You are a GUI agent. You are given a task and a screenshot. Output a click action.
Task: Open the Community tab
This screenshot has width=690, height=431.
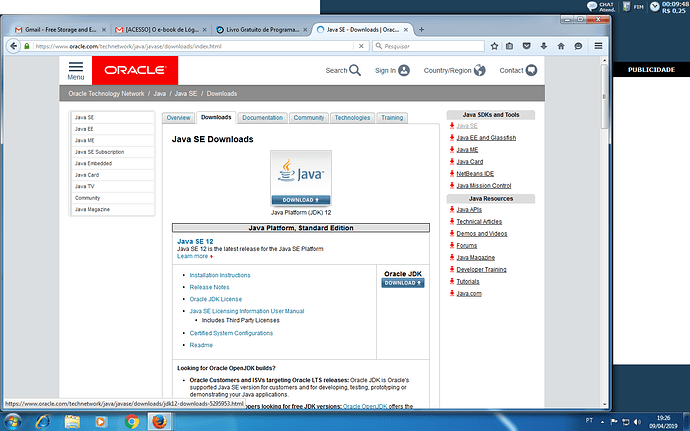(309, 118)
